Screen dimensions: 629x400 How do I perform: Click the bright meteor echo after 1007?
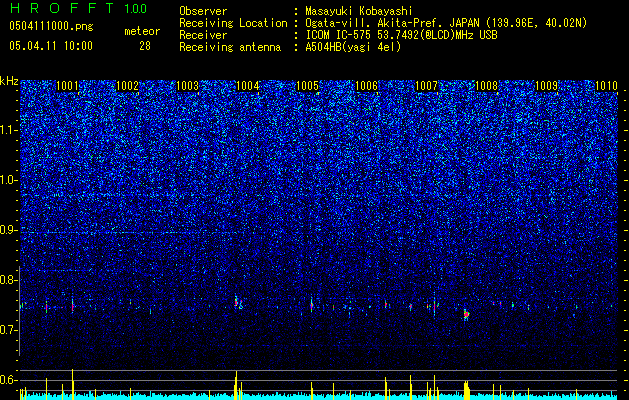click(x=466, y=315)
